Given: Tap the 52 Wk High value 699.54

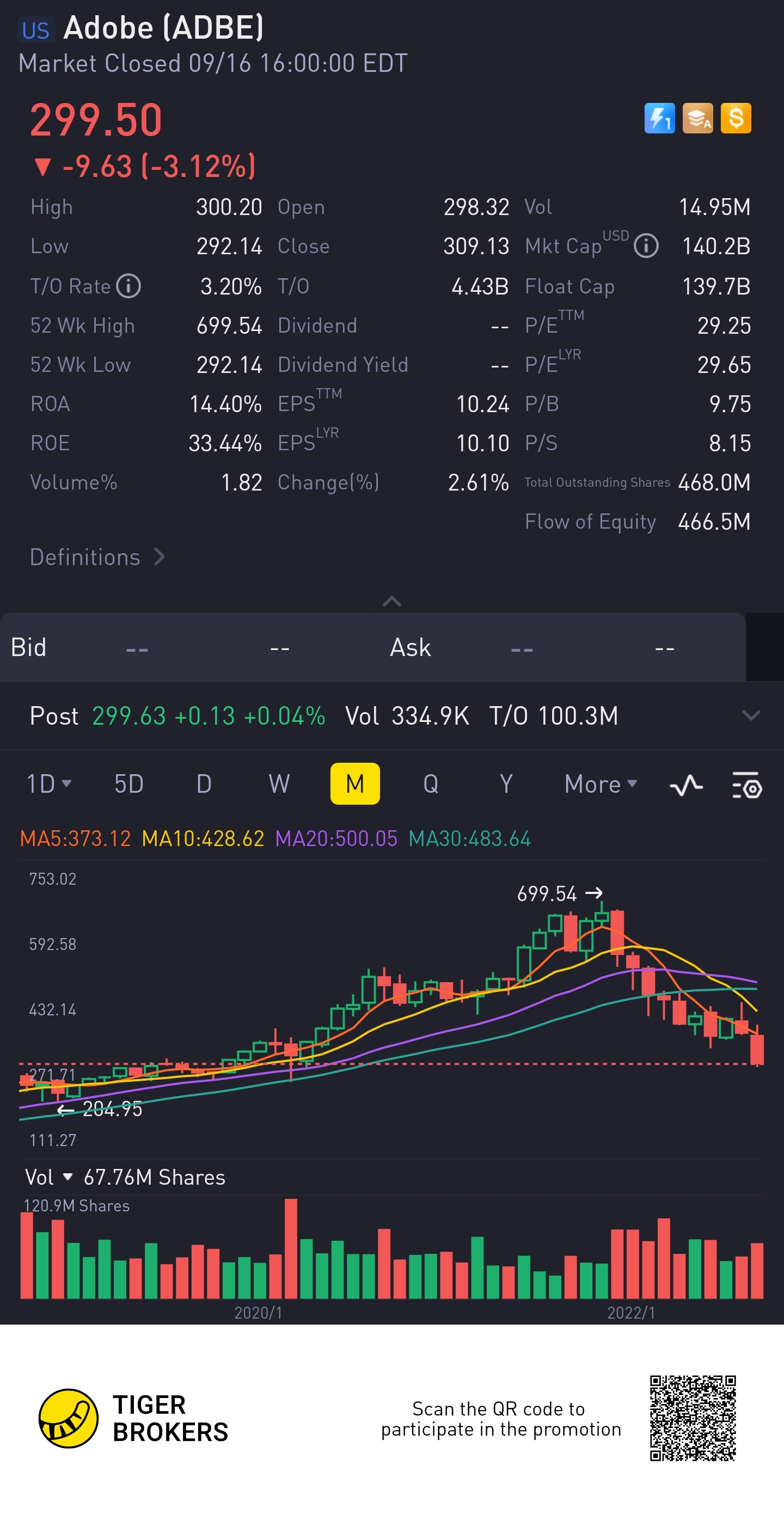Looking at the screenshot, I should [x=229, y=326].
